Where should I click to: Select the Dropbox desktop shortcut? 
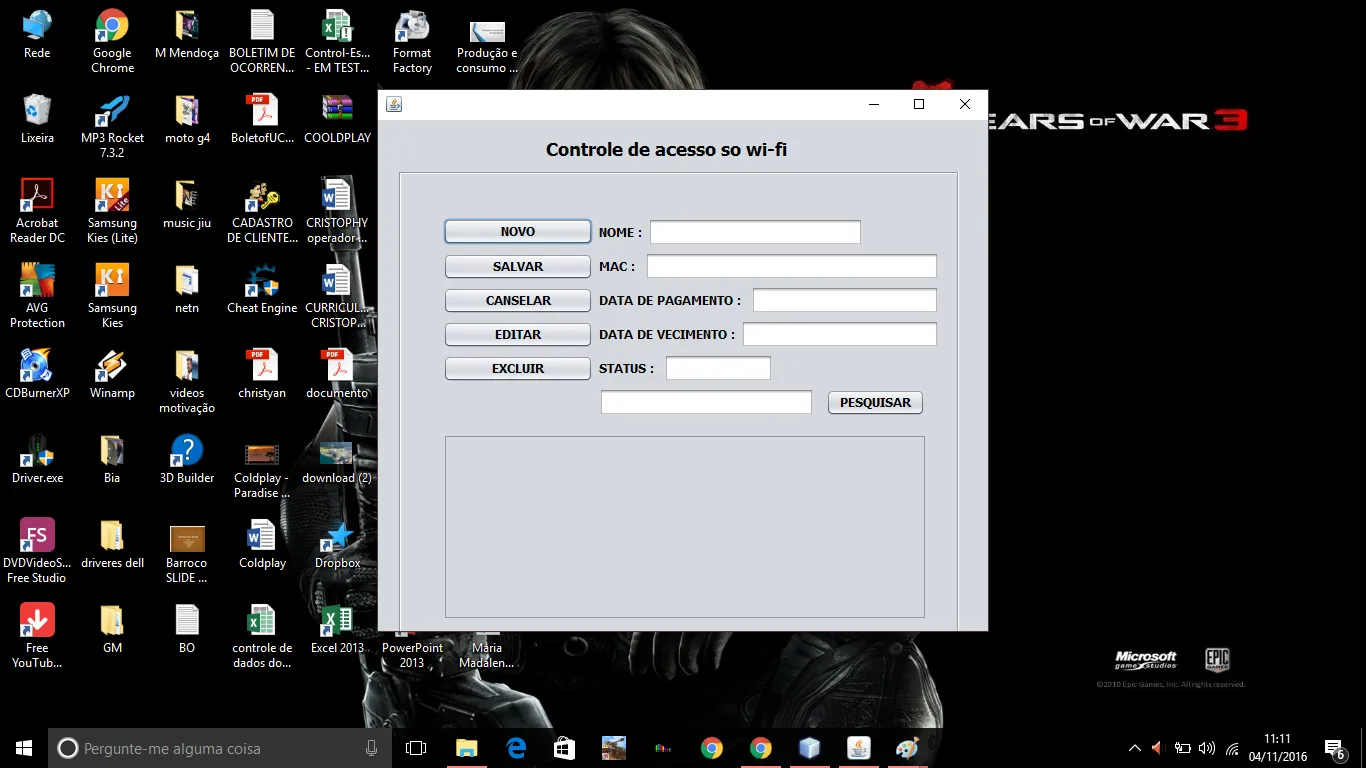(x=337, y=546)
